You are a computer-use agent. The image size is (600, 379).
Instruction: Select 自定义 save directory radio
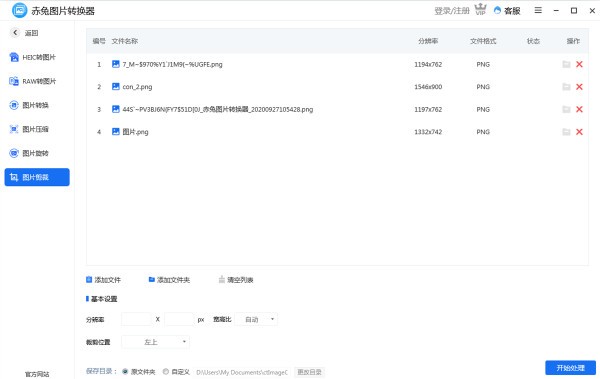pyautogui.click(x=166, y=372)
